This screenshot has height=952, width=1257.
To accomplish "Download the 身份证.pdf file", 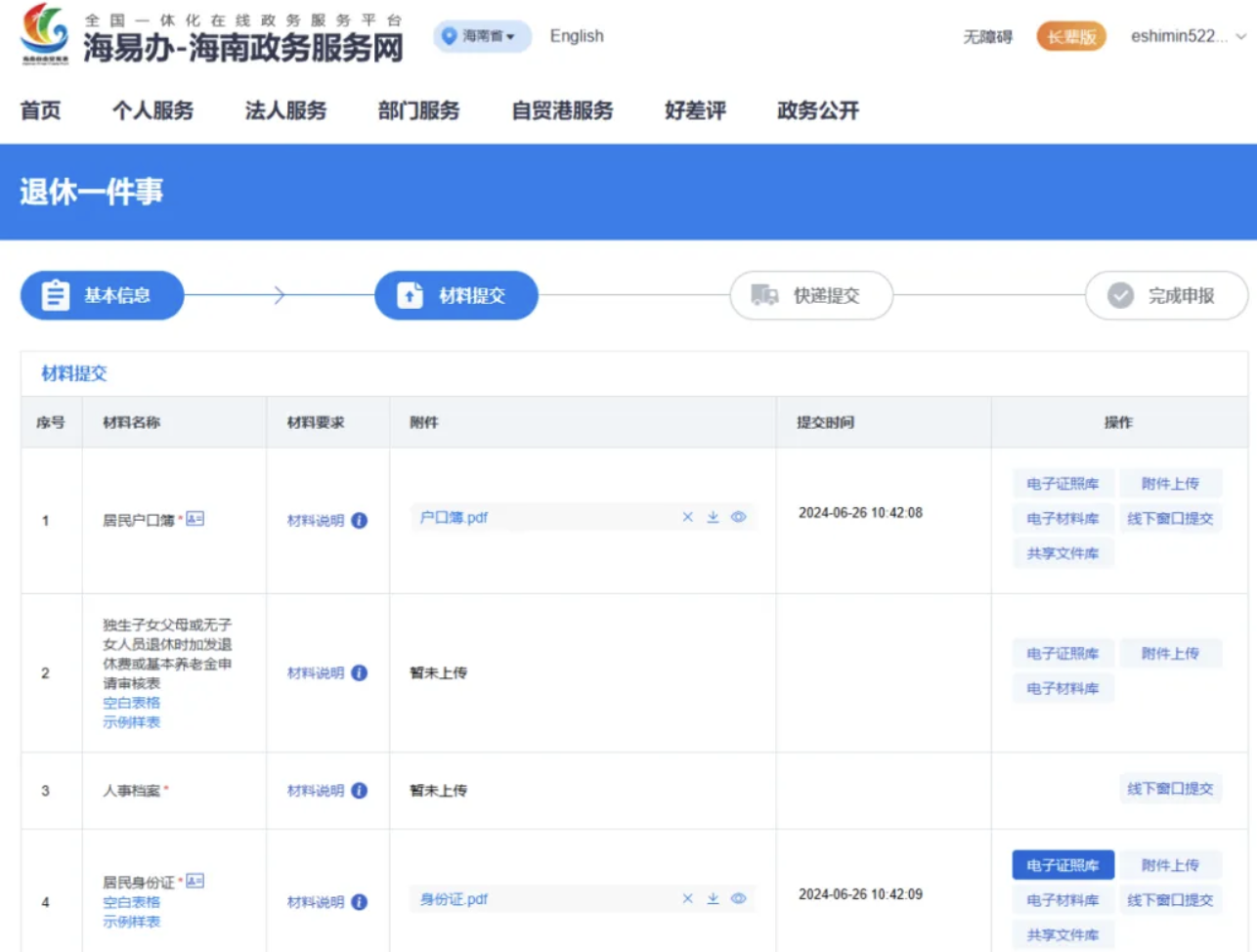I will (x=713, y=898).
